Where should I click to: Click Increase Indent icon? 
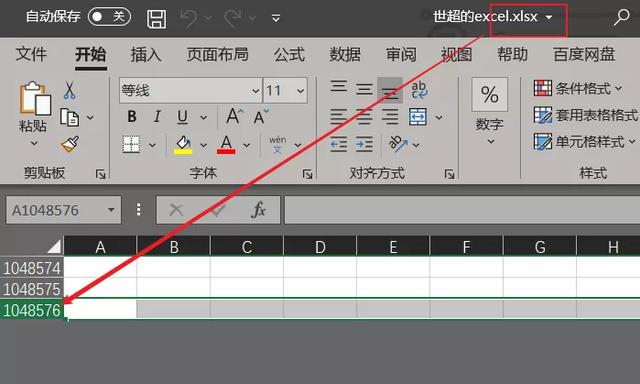click(364, 144)
